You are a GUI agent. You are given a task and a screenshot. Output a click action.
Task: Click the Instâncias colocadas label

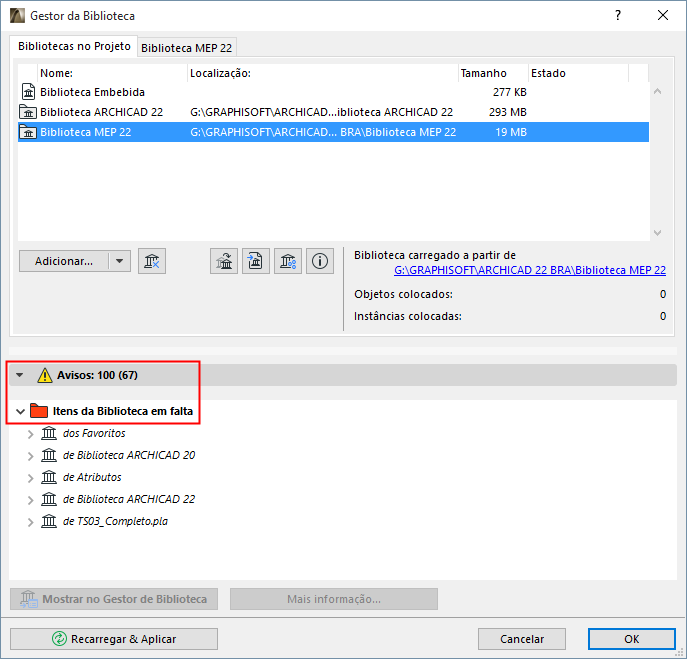407,316
